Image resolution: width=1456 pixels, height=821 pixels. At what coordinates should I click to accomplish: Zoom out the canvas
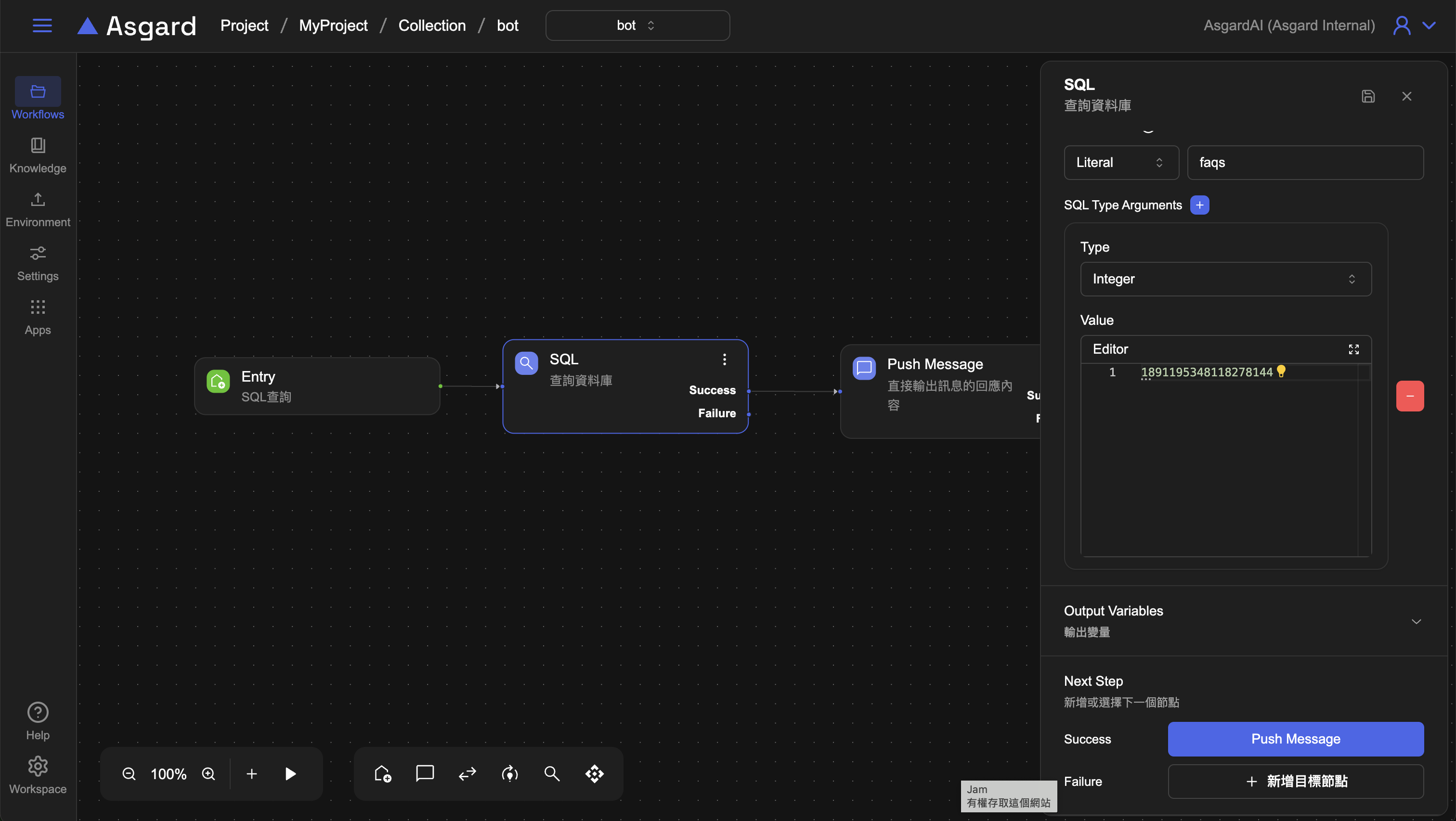(129, 773)
